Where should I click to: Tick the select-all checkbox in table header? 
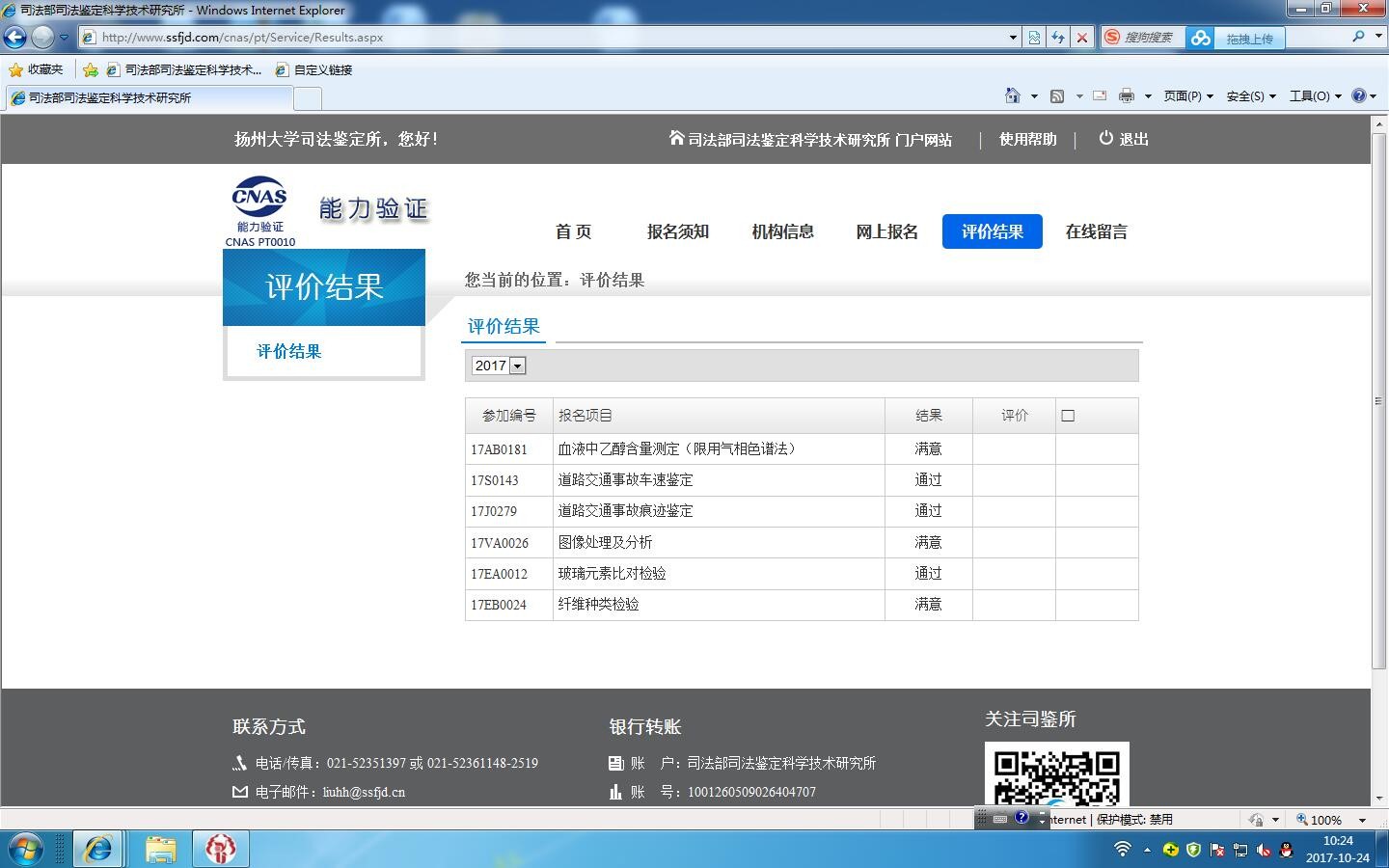pos(1068,416)
